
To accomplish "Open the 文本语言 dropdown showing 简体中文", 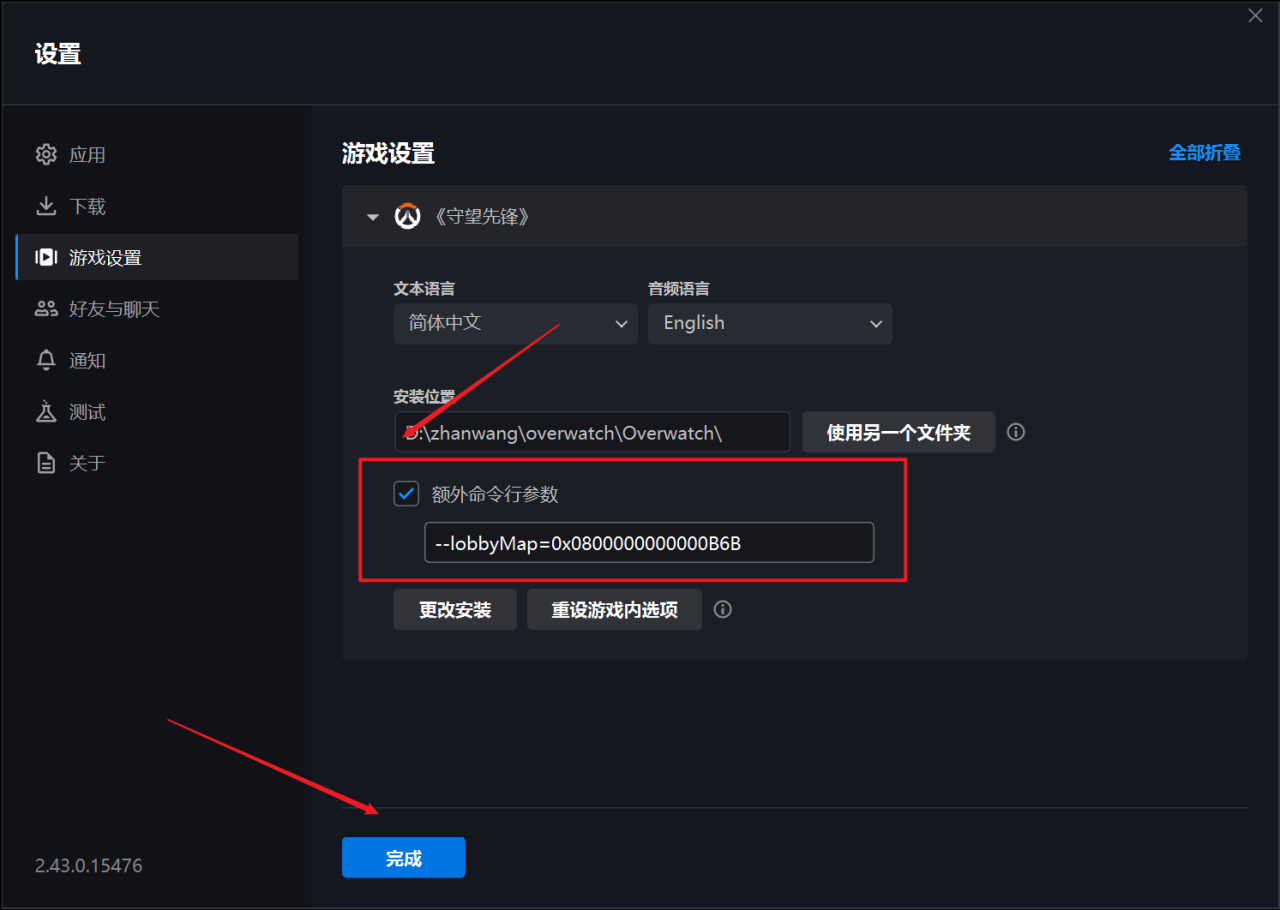I will pyautogui.click(x=516, y=324).
